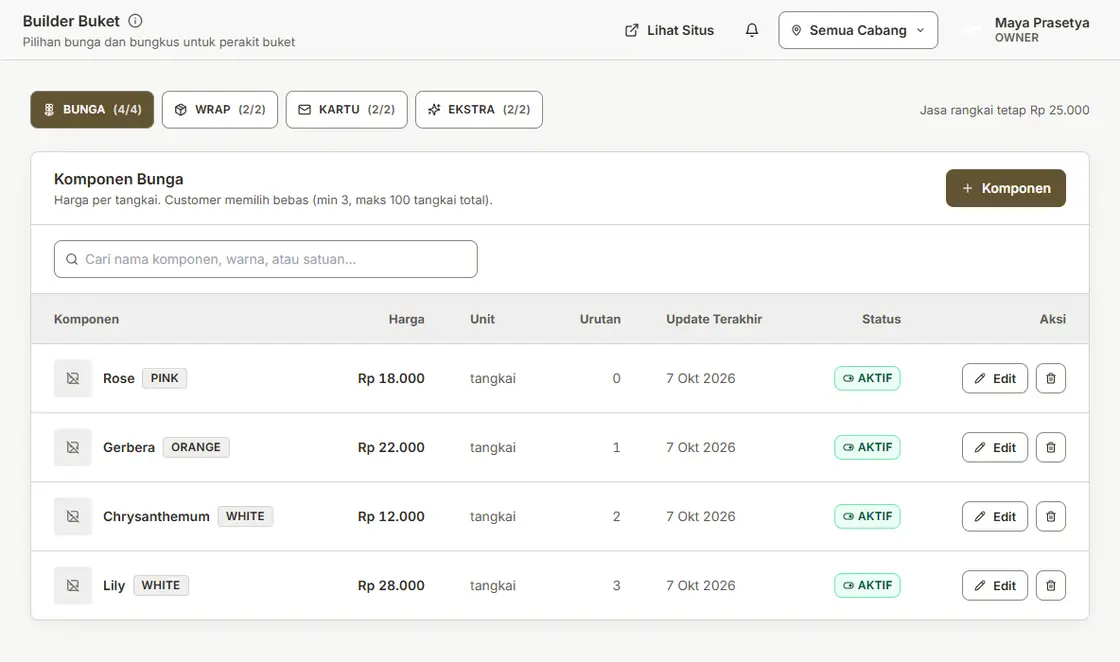Viewport: 1120px width, 662px height.
Task: Edit the Rose component
Action: [x=994, y=378]
